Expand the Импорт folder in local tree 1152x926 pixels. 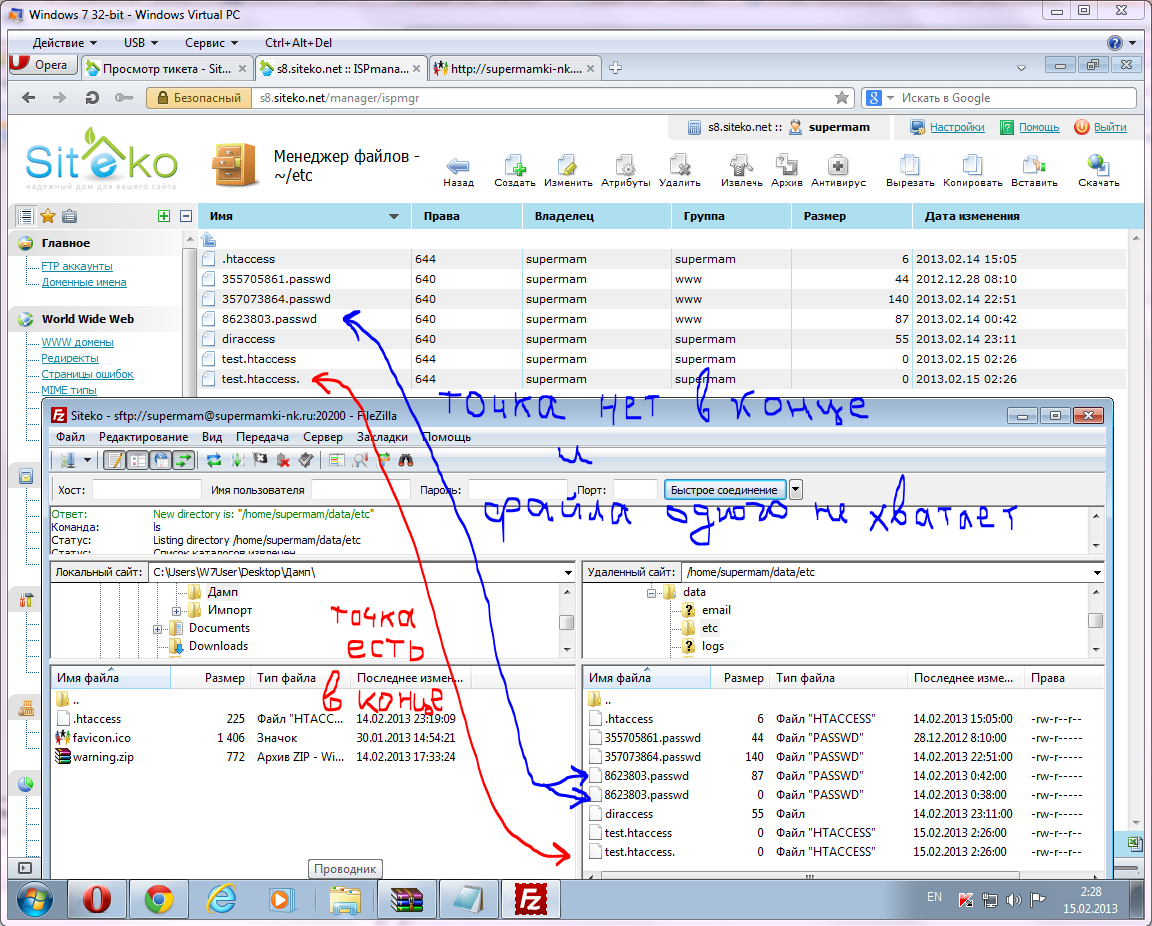pyautogui.click(x=176, y=610)
